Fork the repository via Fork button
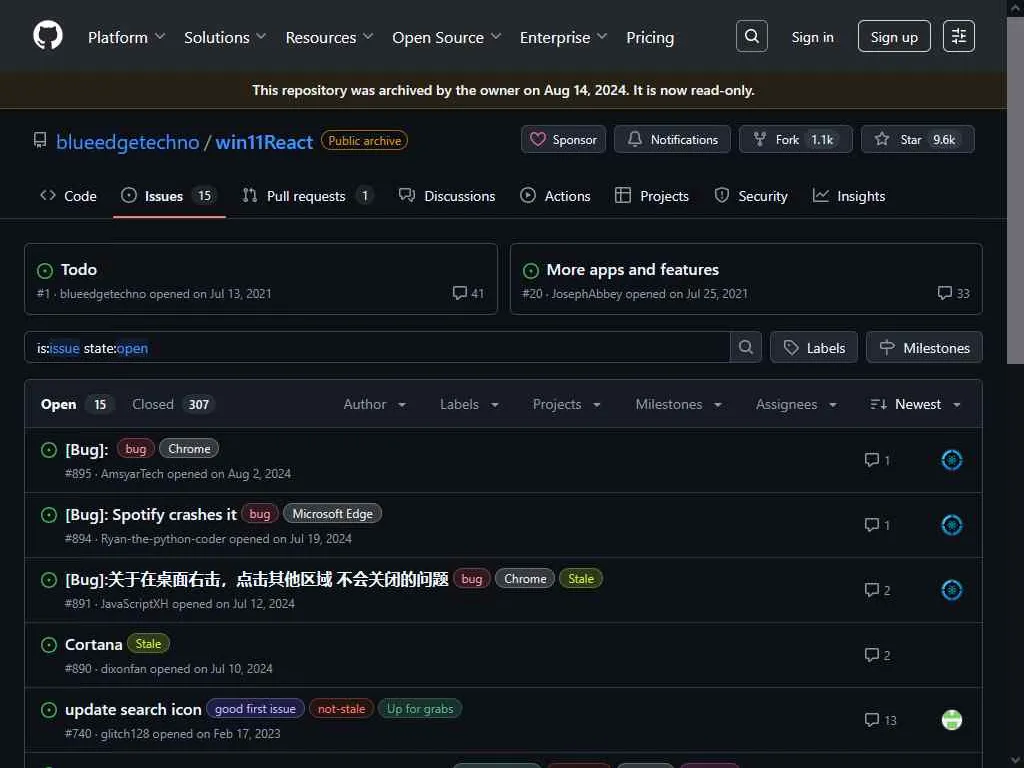 coord(795,140)
